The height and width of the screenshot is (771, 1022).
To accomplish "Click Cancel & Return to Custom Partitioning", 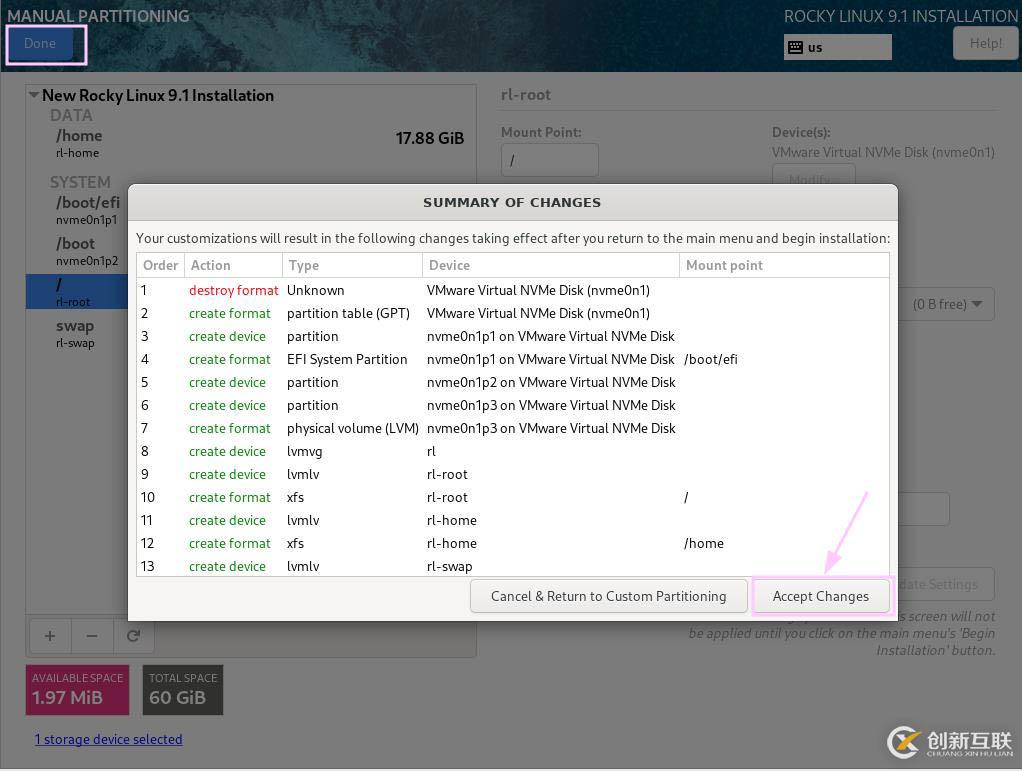I will 608,596.
